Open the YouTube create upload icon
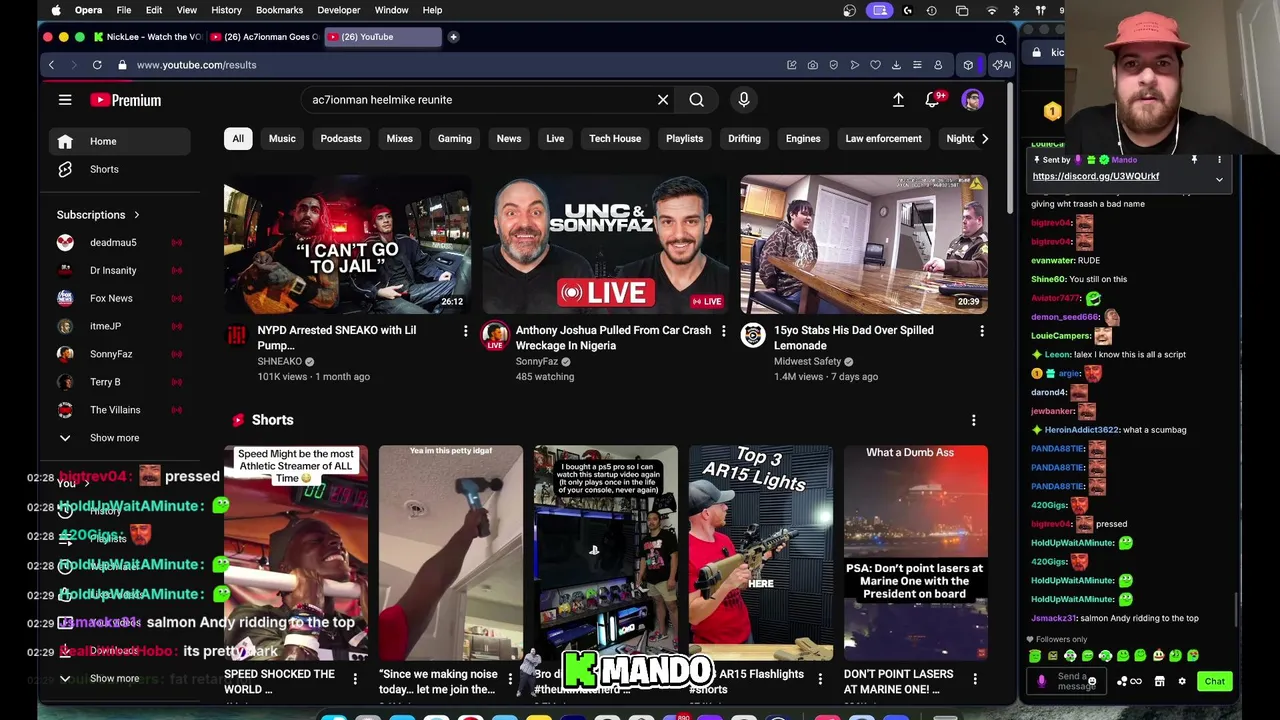 point(898,100)
